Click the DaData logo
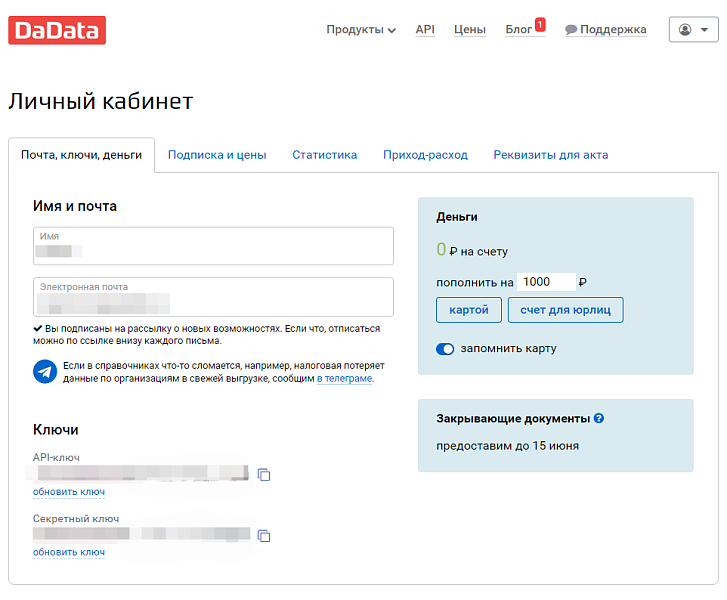This screenshot has width=727, height=600. click(57, 30)
